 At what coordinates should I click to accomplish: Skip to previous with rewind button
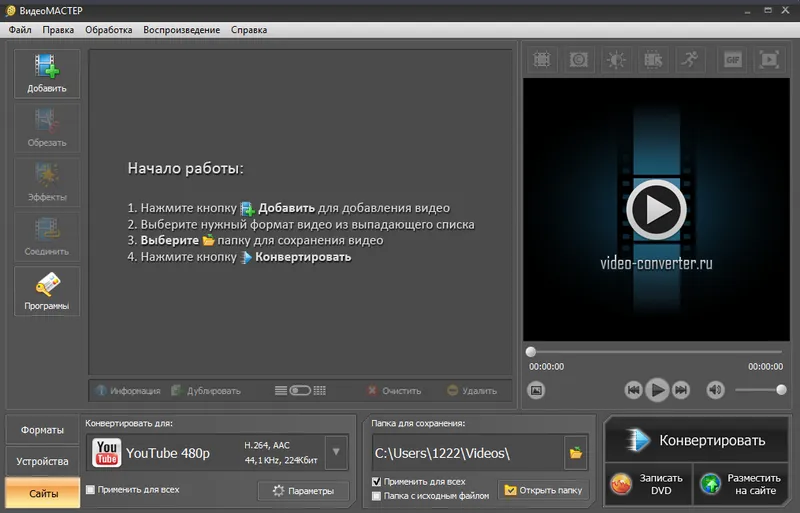click(x=633, y=390)
